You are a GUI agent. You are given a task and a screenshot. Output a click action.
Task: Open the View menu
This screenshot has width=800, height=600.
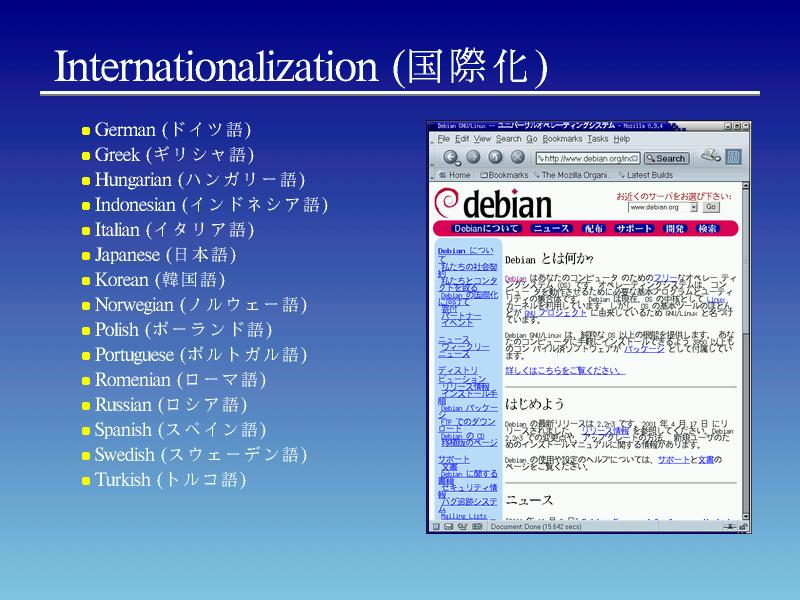pyautogui.click(x=482, y=139)
